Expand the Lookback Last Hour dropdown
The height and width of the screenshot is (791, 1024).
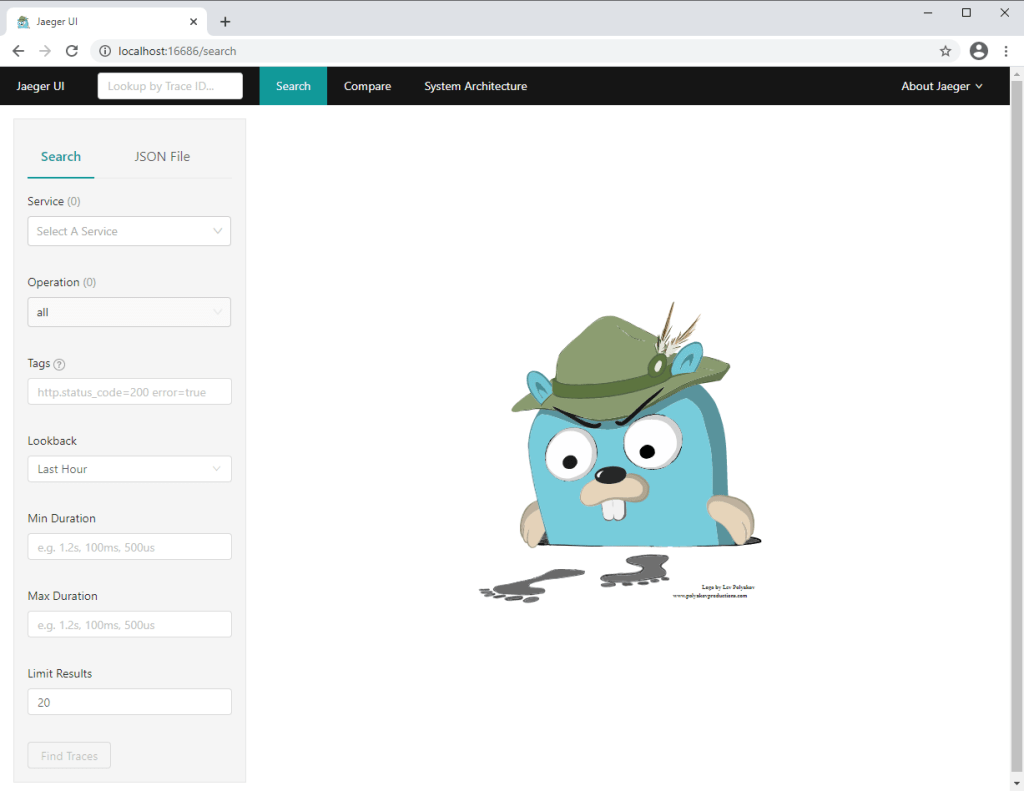pos(129,469)
